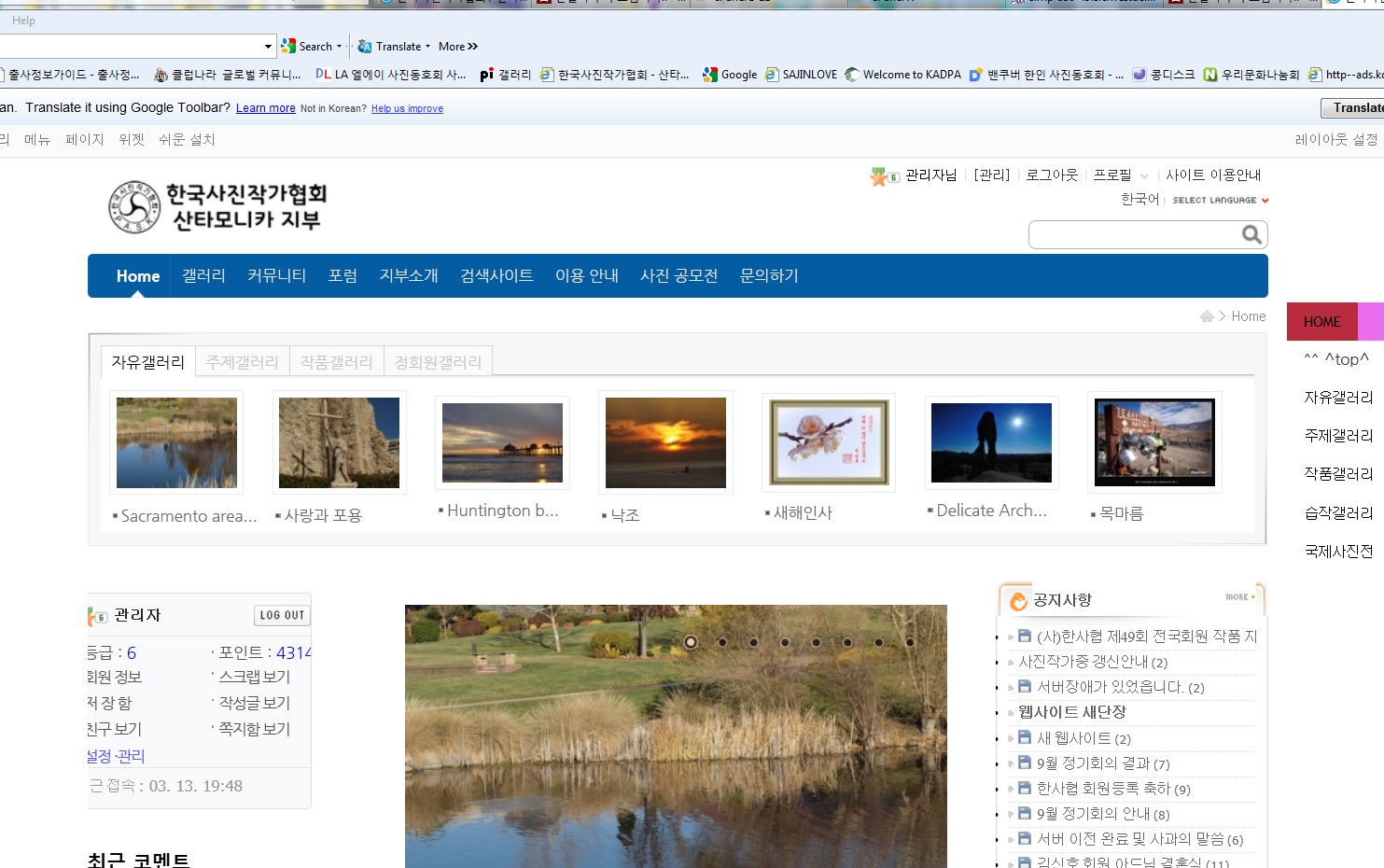The image size is (1384, 868).
Task: Open the Google bookmark icon
Action: [710, 75]
